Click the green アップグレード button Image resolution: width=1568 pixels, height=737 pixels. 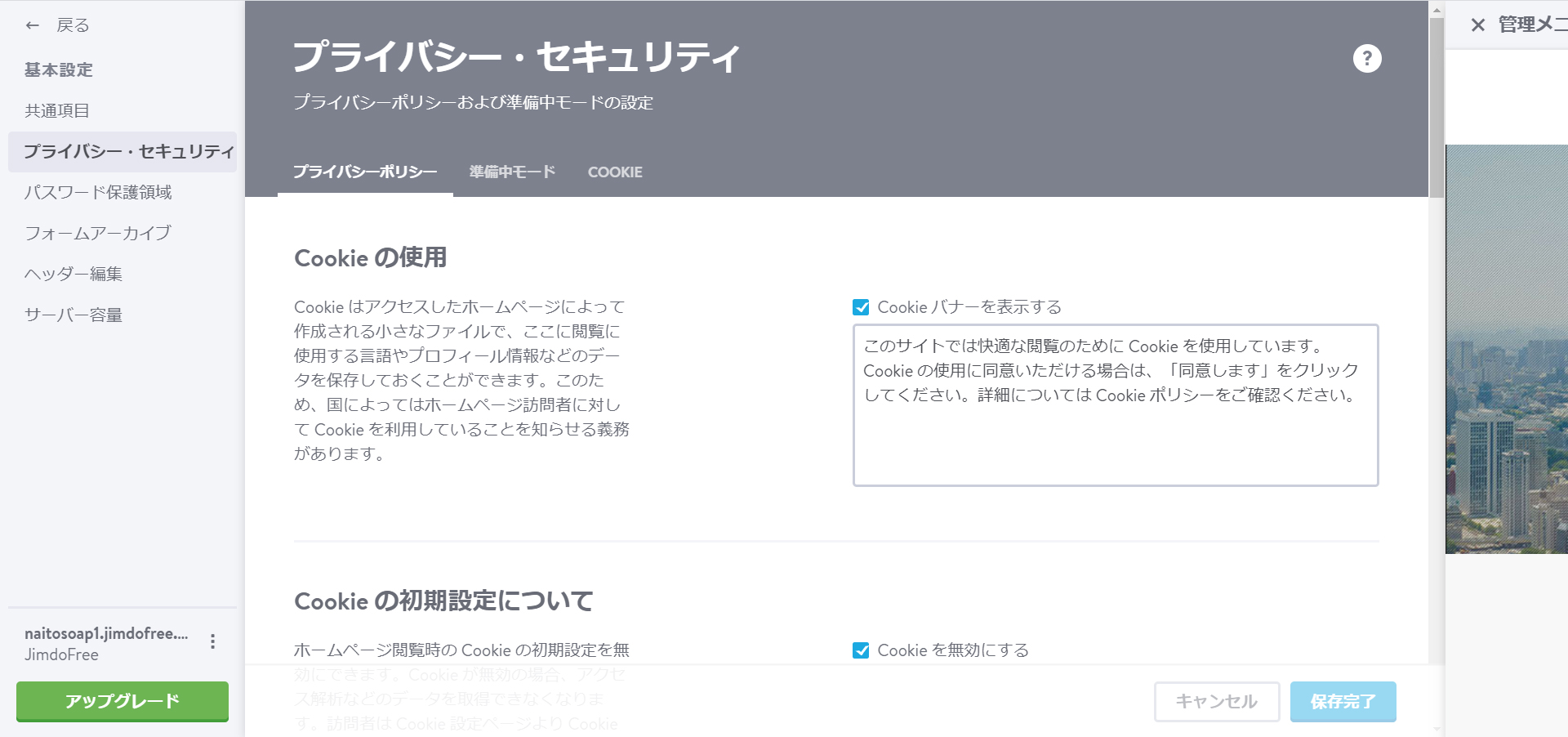pos(121,701)
